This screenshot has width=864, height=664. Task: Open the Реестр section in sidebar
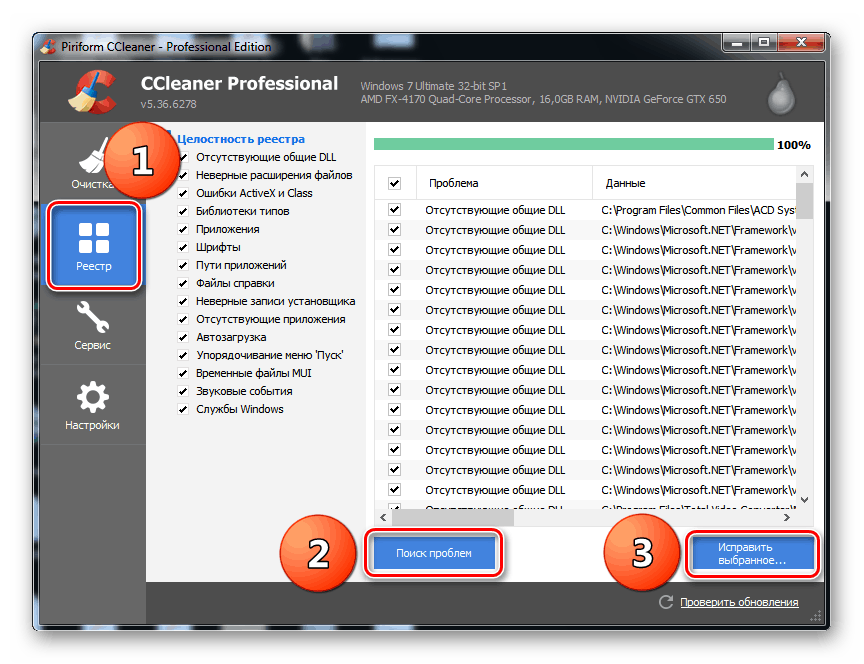point(94,246)
